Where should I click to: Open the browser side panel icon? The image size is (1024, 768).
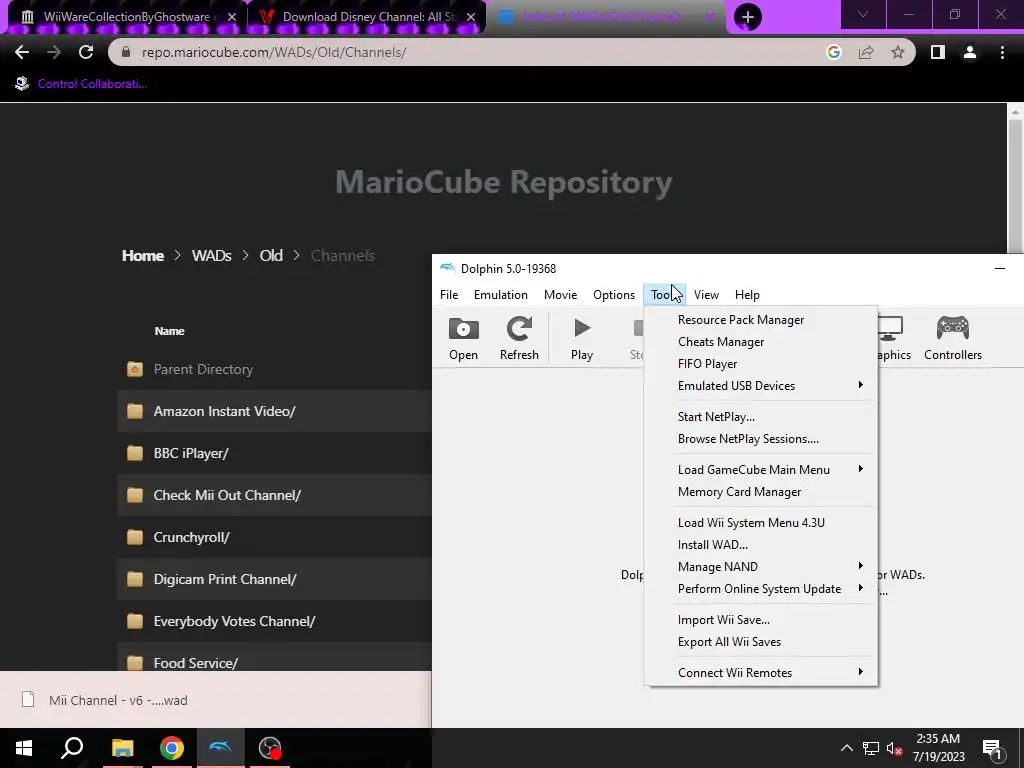[938, 52]
